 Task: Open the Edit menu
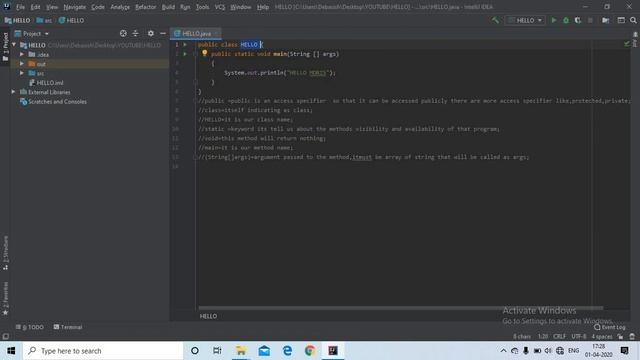(x=36, y=7)
